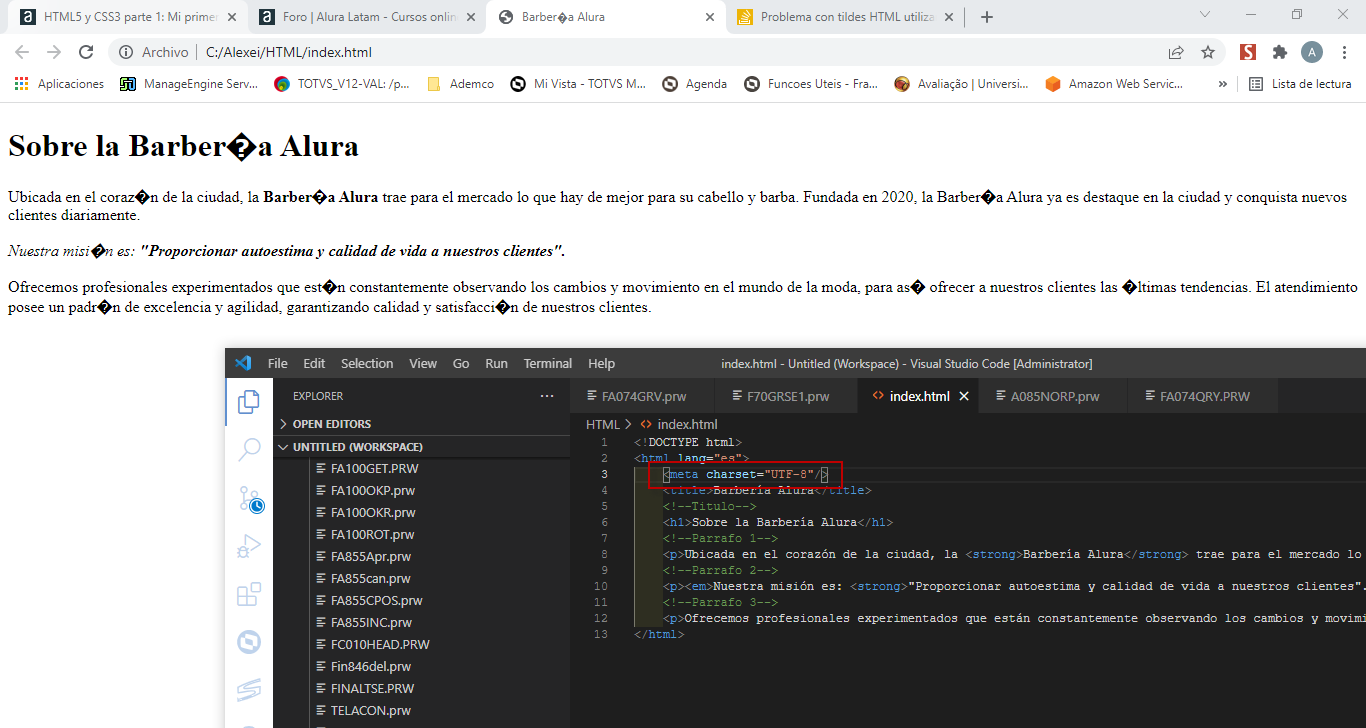1366x728 pixels.
Task: Open the Go menu in VS Code
Action: (x=461, y=363)
